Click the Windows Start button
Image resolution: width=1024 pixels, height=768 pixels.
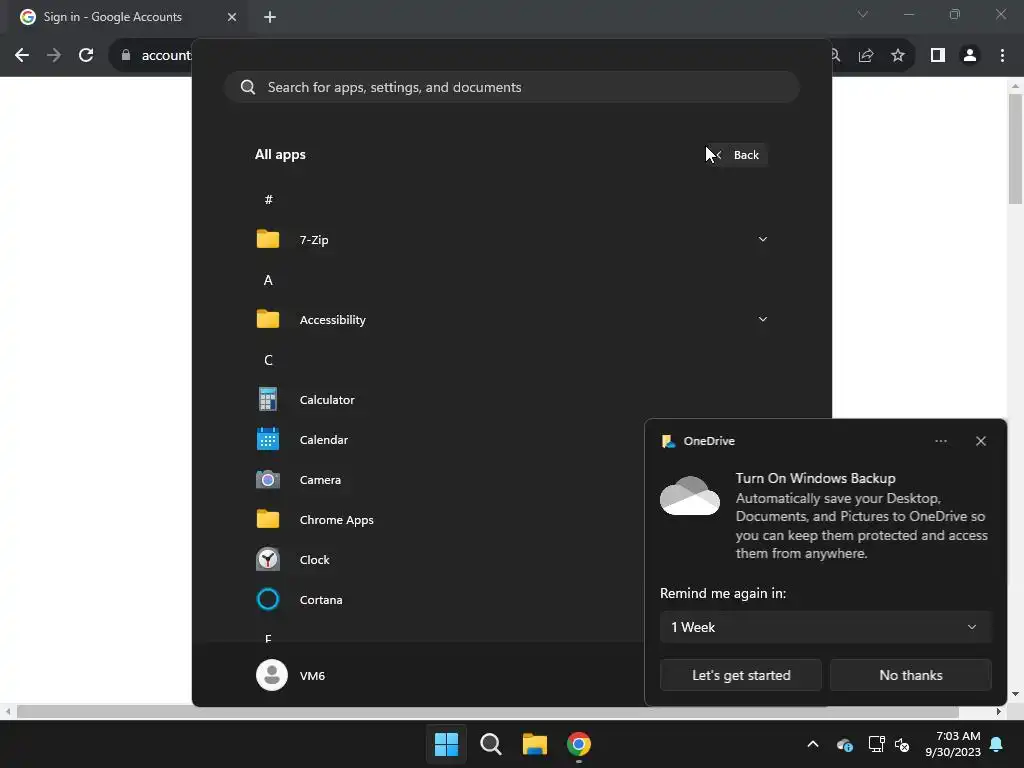[447, 744]
